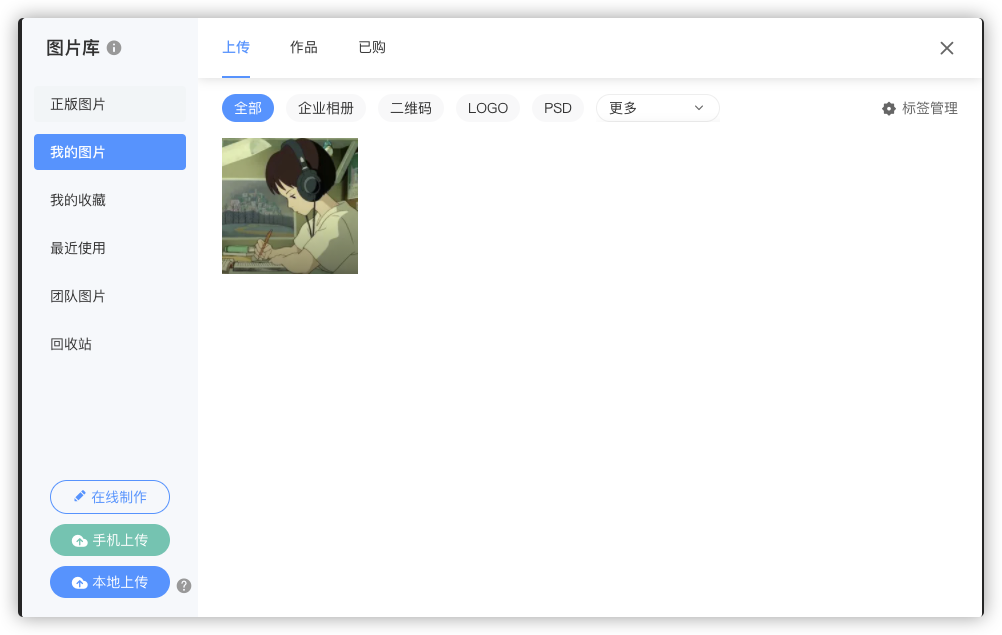
Task: Click the cloud upload icon on 手机上传
Action: 80,539
